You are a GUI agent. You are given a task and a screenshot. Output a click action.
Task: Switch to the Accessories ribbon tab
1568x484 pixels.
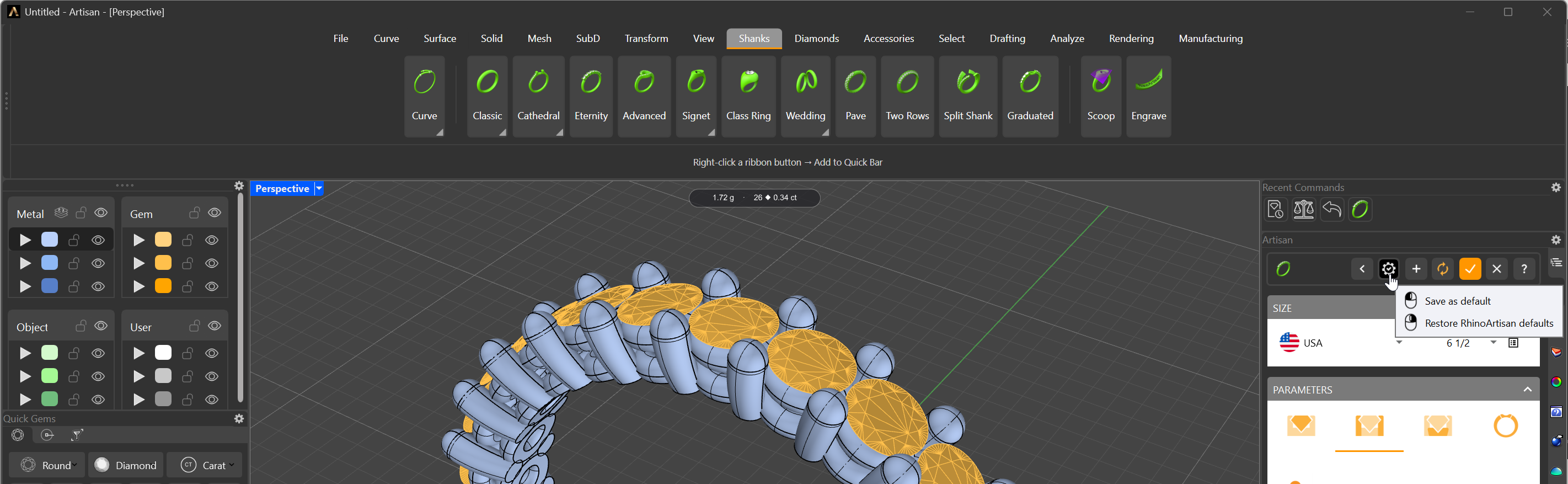(888, 38)
